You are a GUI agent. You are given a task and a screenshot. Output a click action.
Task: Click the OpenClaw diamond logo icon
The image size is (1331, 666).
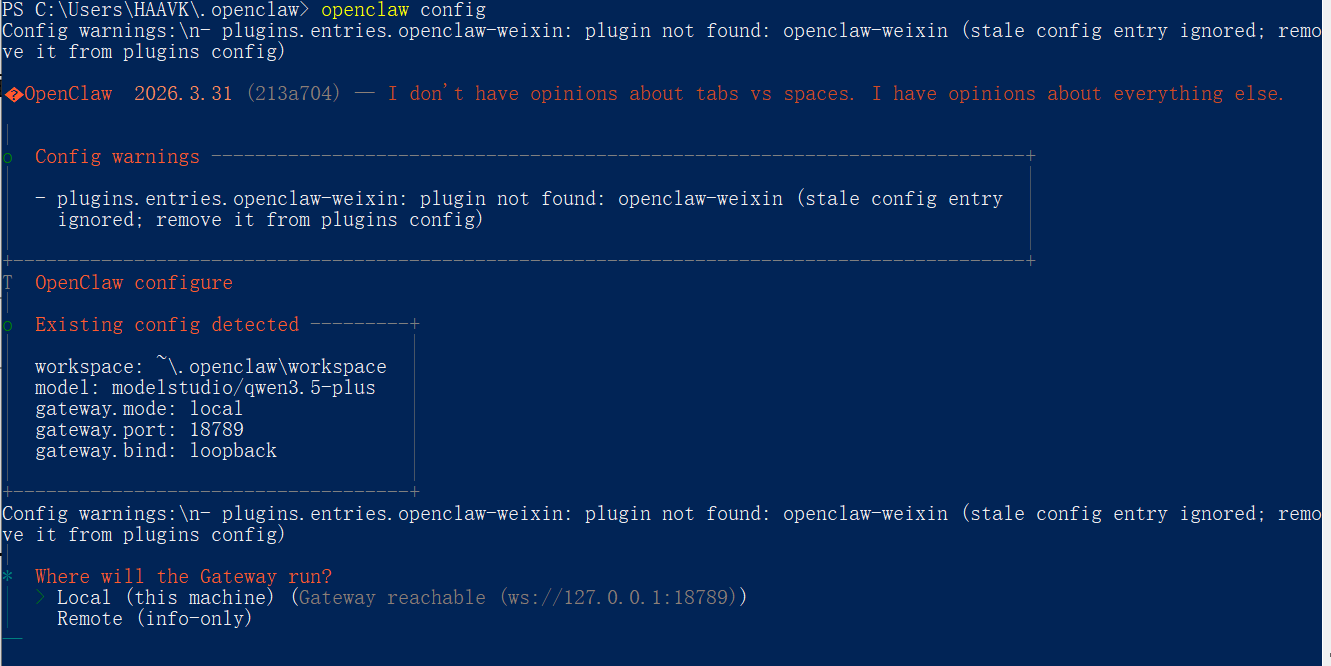point(14,94)
